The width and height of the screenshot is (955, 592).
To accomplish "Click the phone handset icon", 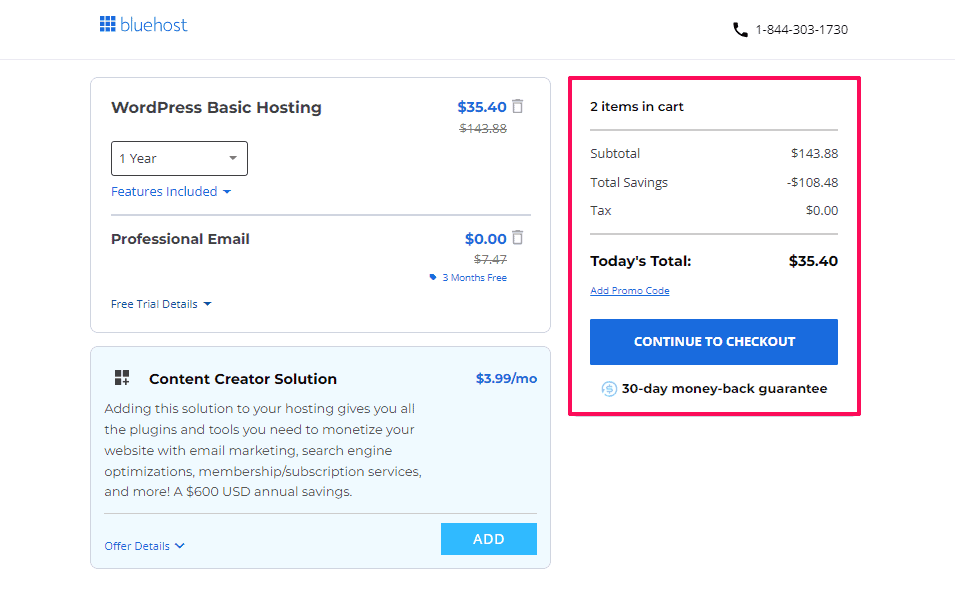I will point(740,30).
